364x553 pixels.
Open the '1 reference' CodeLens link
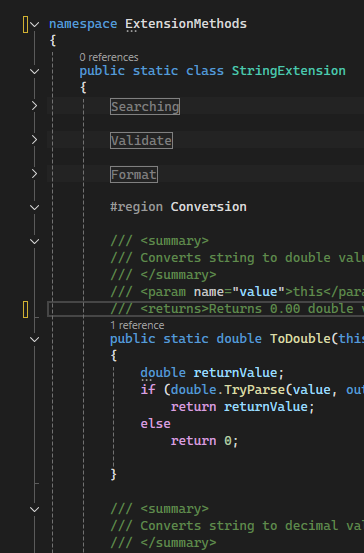(137, 325)
